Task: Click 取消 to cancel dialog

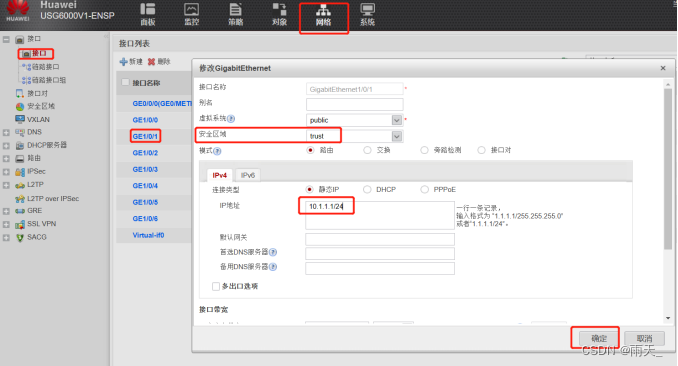Action: click(644, 338)
